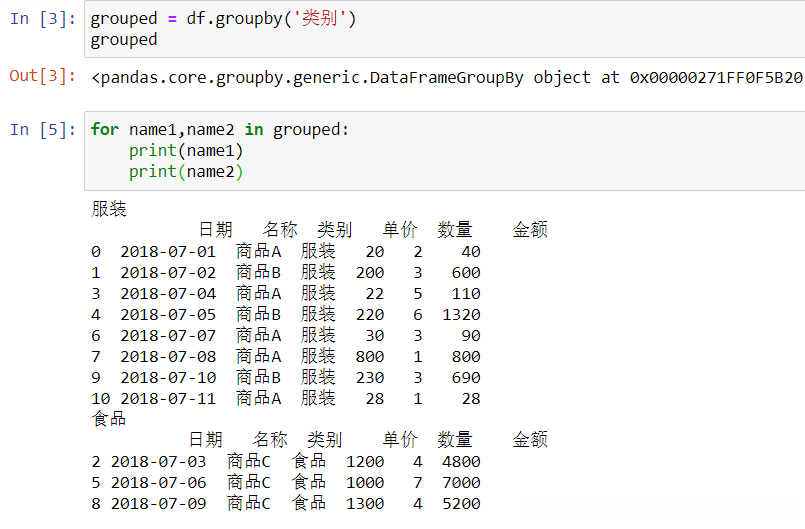Click the 金额 value 600

click(466, 273)
